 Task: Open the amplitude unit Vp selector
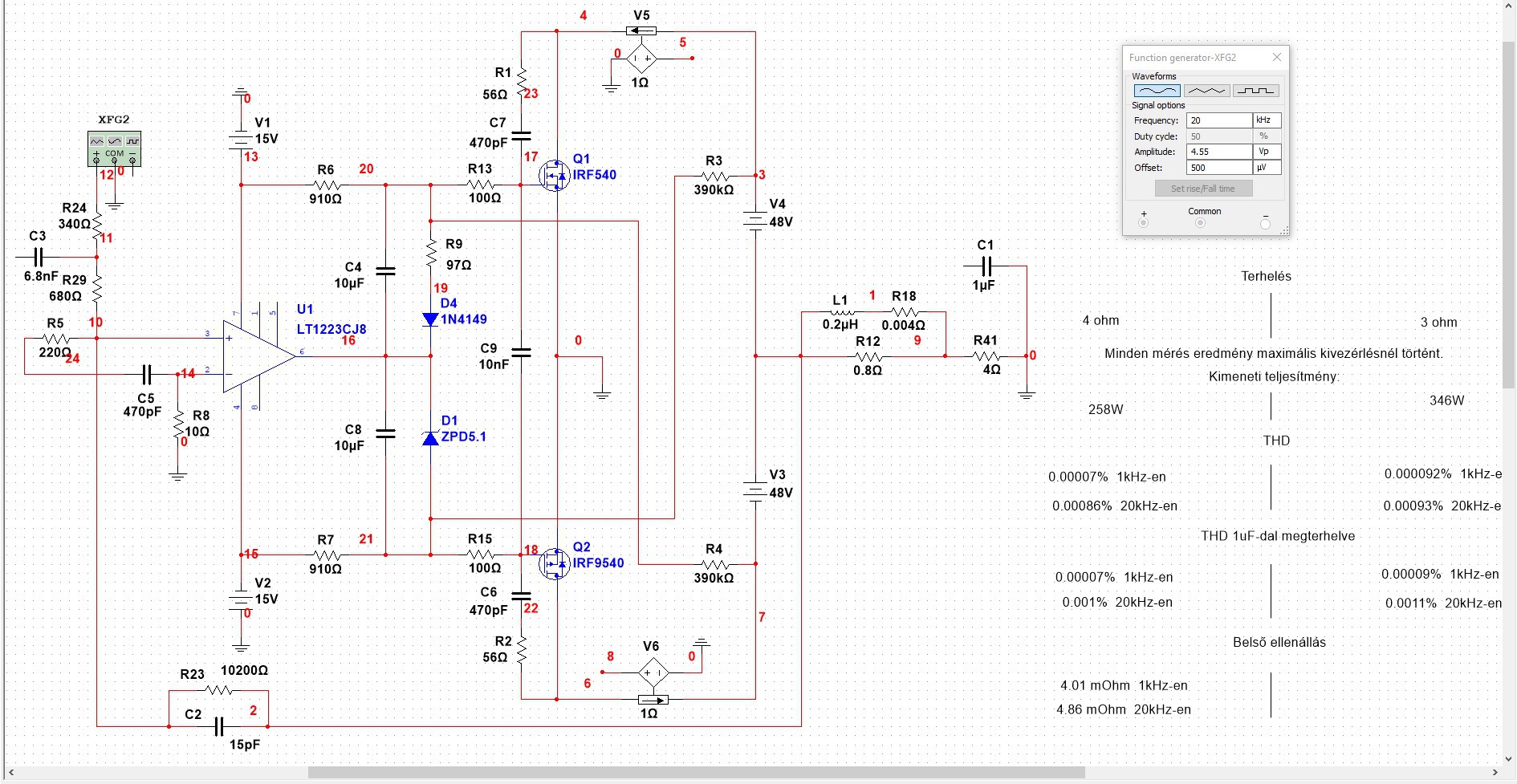pos(1267,152)
